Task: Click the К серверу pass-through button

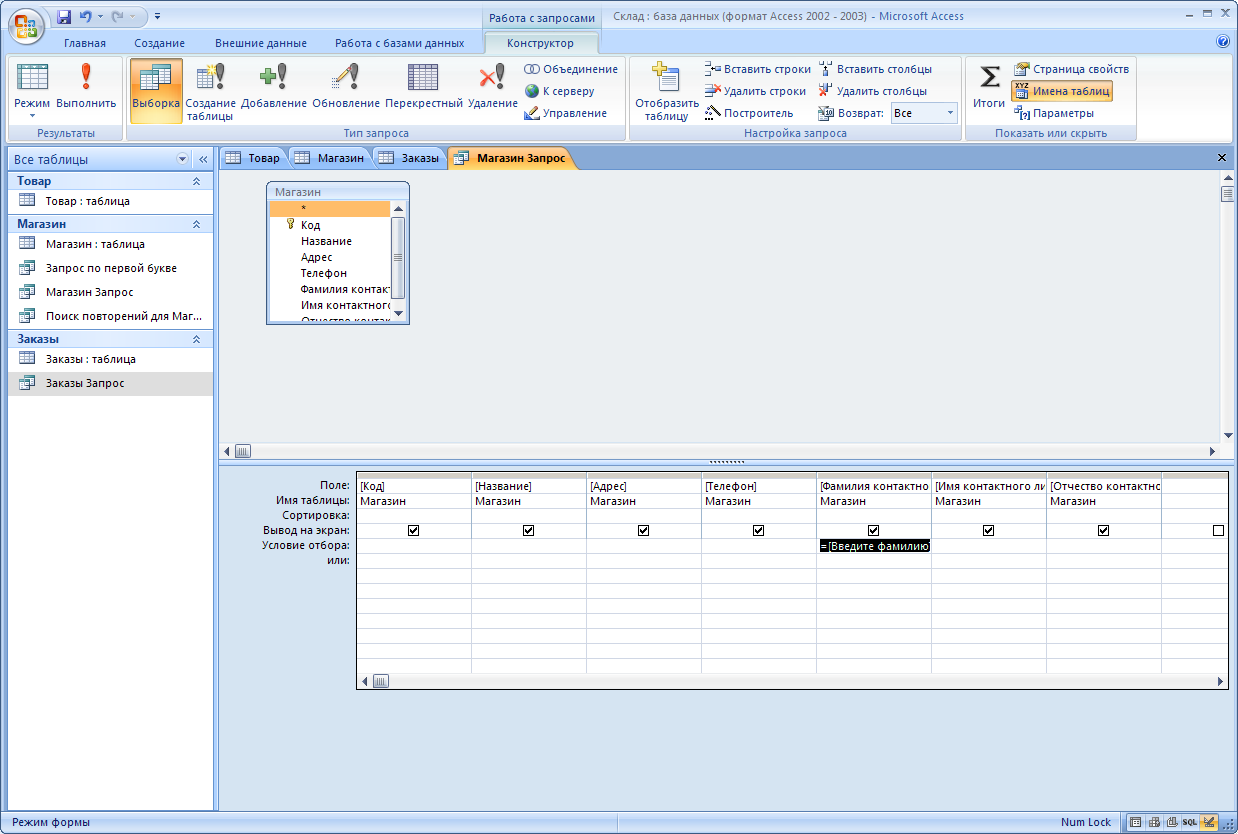Action: [x=560, y=91]
